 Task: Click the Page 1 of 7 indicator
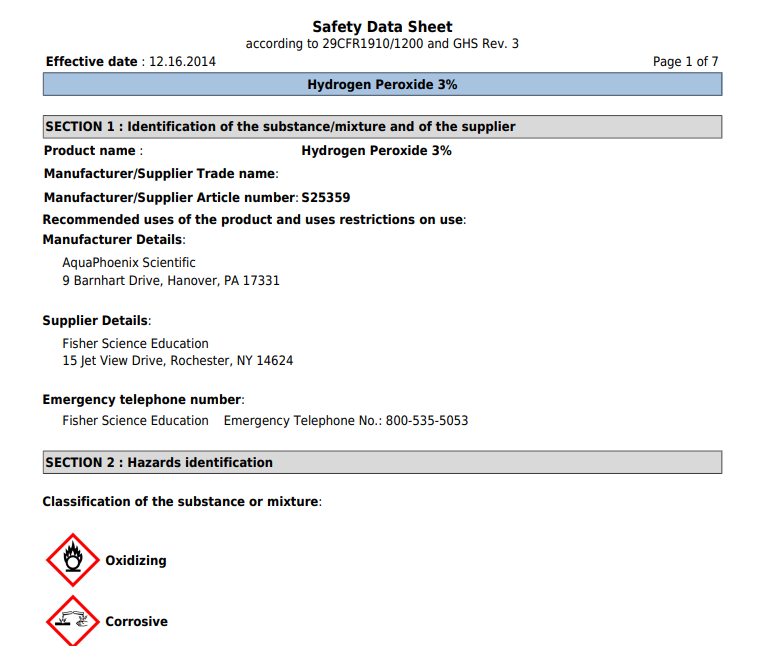coord(685,62)
